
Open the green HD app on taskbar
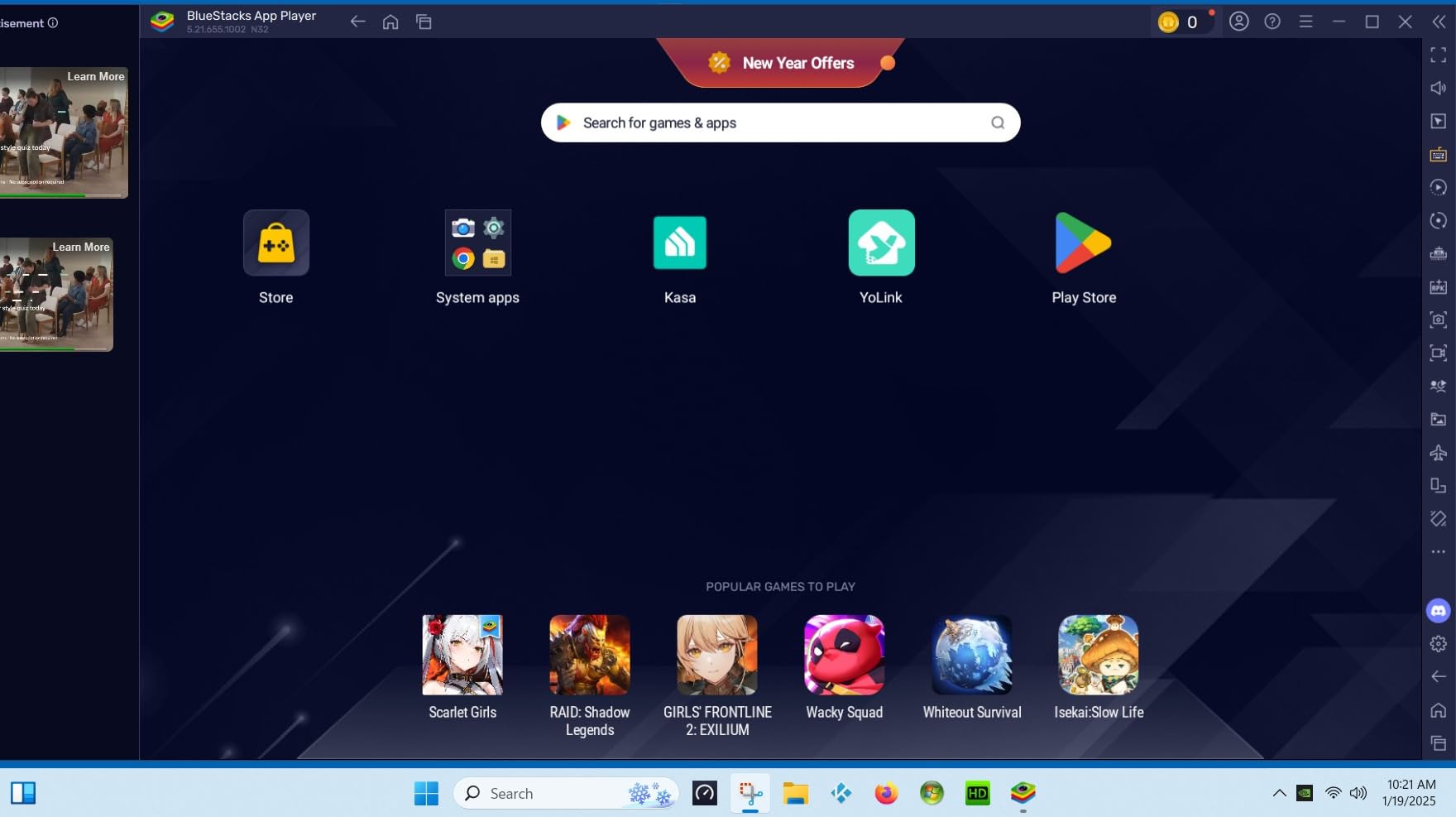point(977,793)
